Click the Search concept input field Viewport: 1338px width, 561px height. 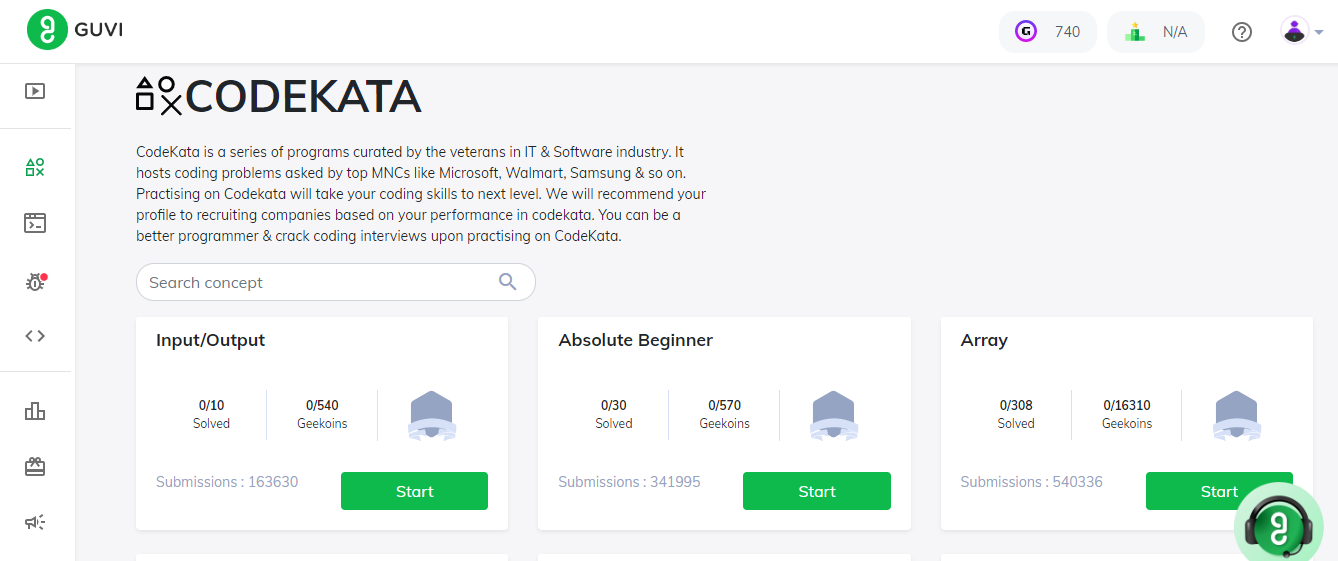click(x=318, y=283)
